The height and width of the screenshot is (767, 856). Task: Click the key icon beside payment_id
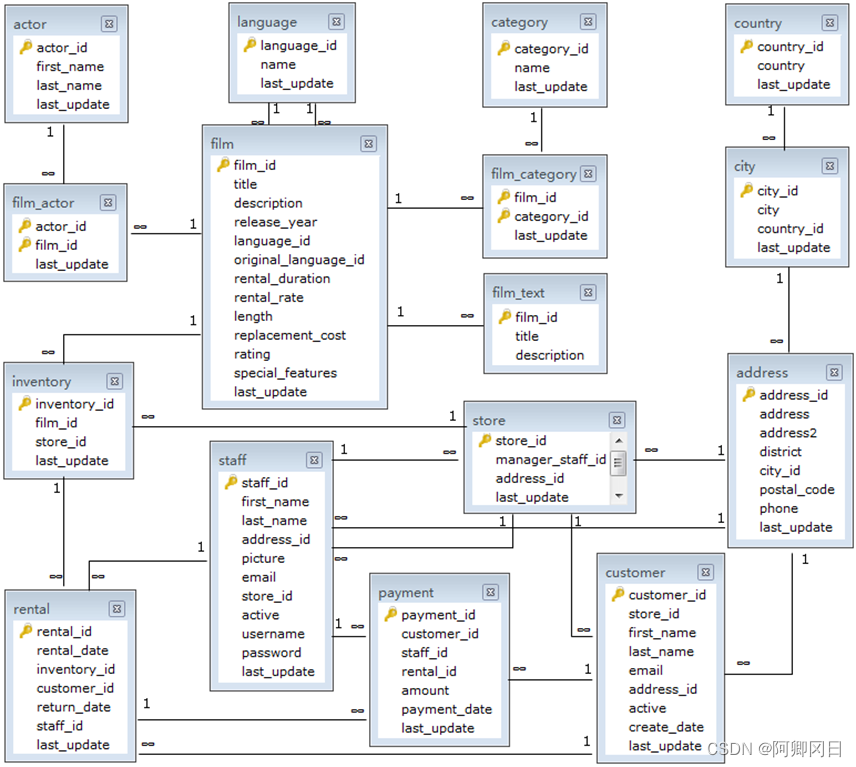[x=391, y=615]
